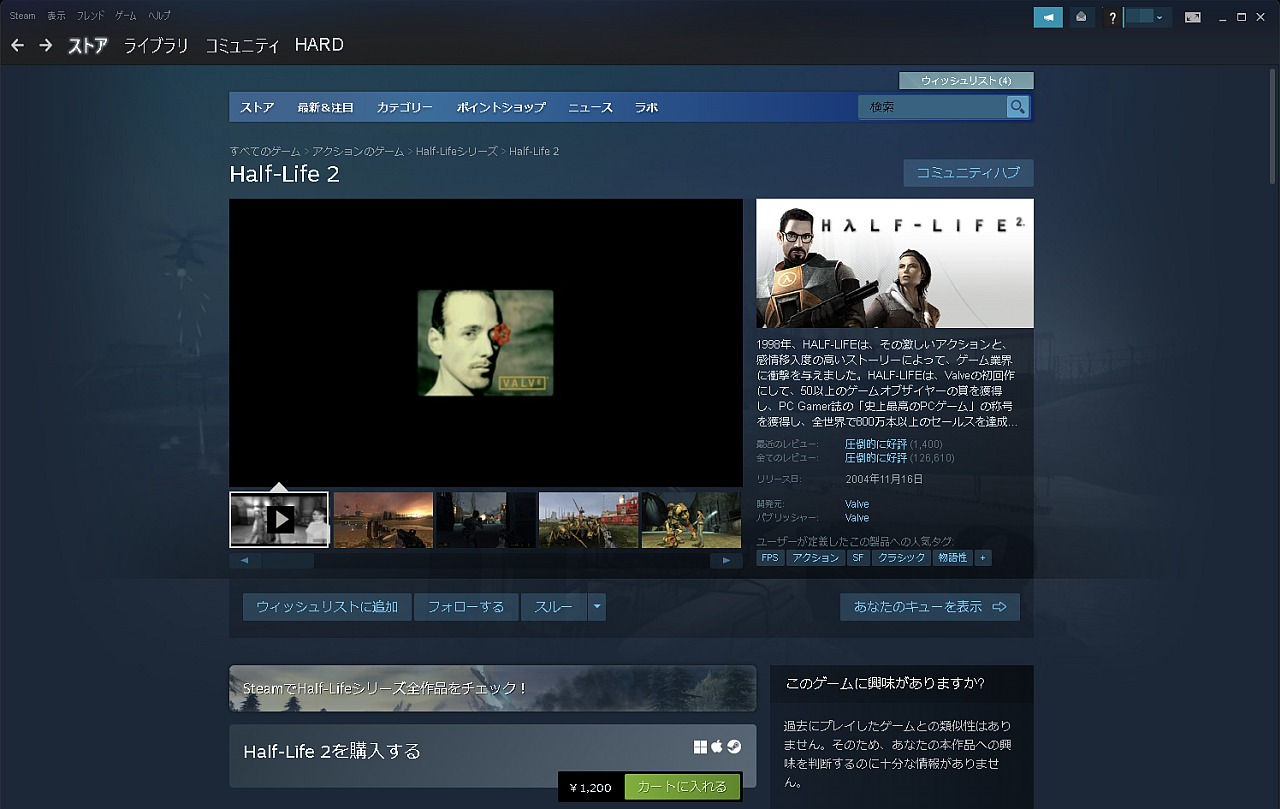Expand more tags with plus button
The image size is (1280, 809).
pos(983,558)
